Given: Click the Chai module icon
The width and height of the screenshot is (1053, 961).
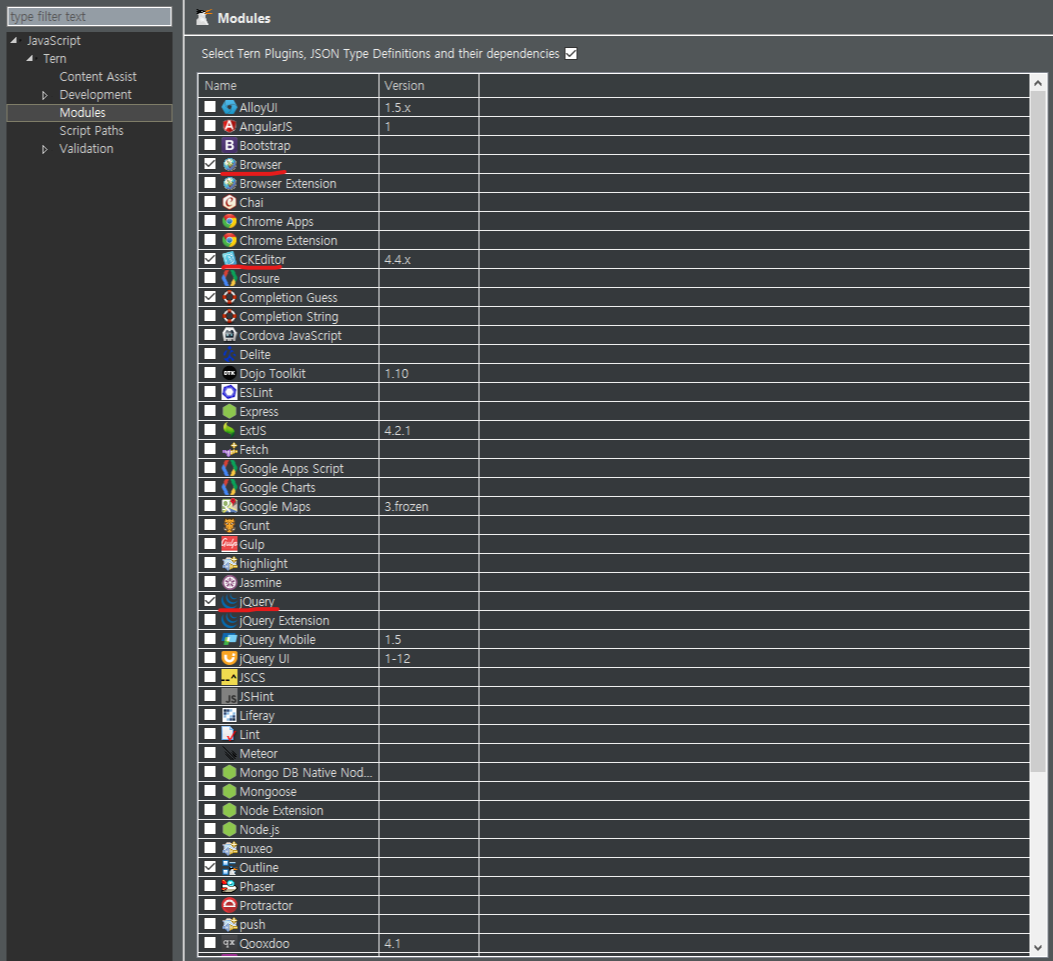Looking at the screenshot, I should coord(229,202).
